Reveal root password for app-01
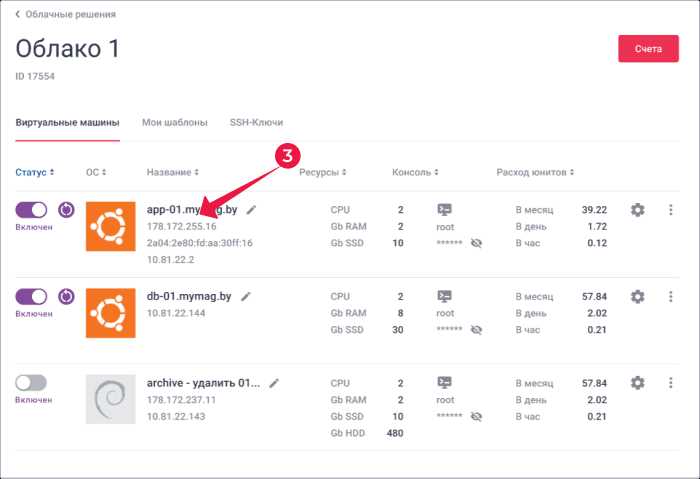The image size is (700, 479). (x=476, y=243)
